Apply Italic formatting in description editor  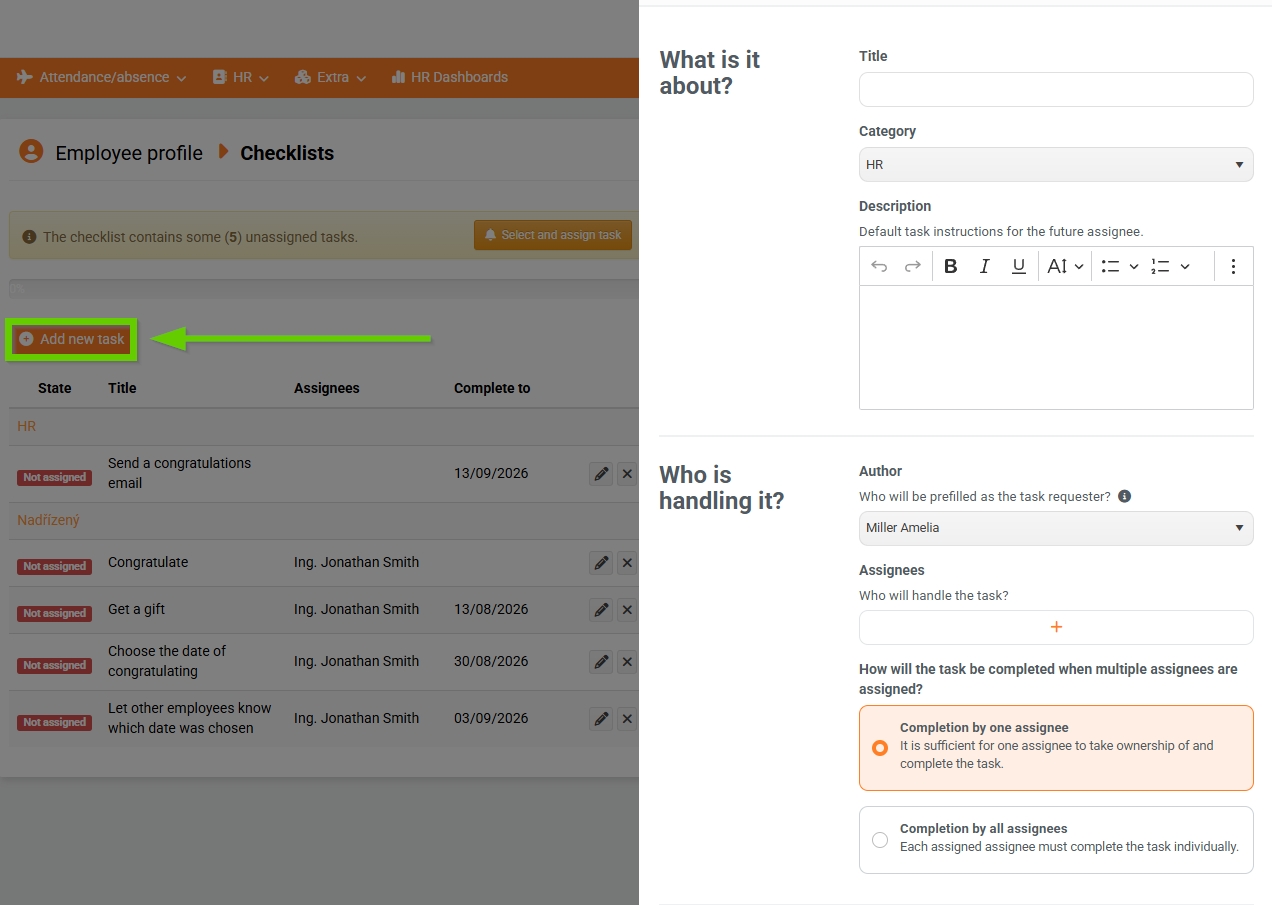(985, 266)
